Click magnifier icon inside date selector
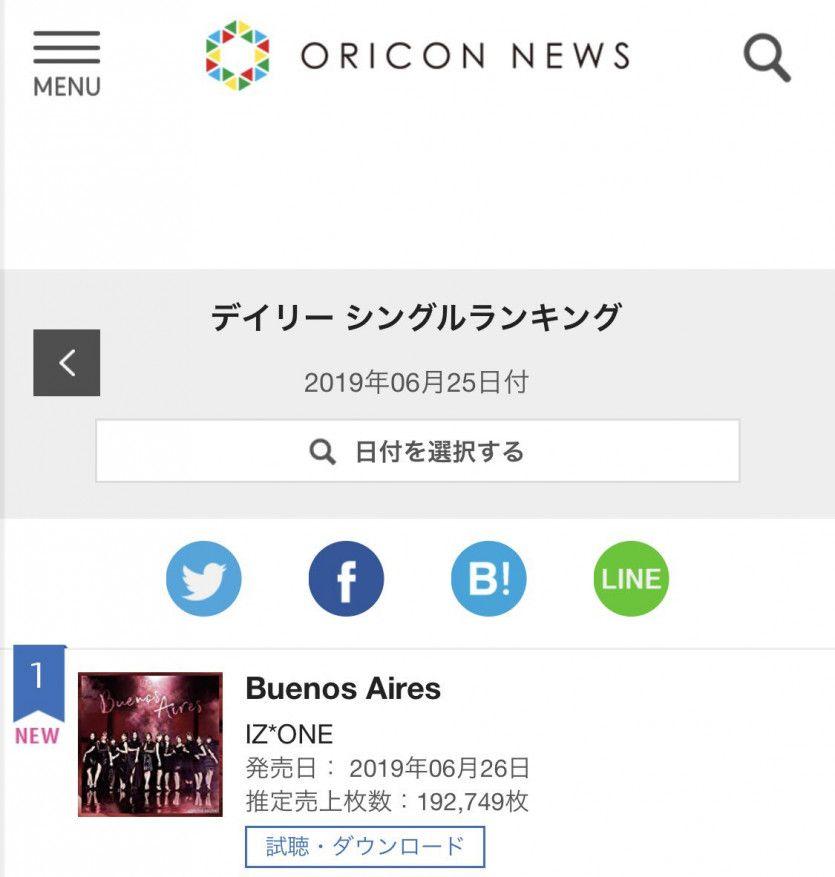Screen dimensions: 835x877 tap(323, 451)
